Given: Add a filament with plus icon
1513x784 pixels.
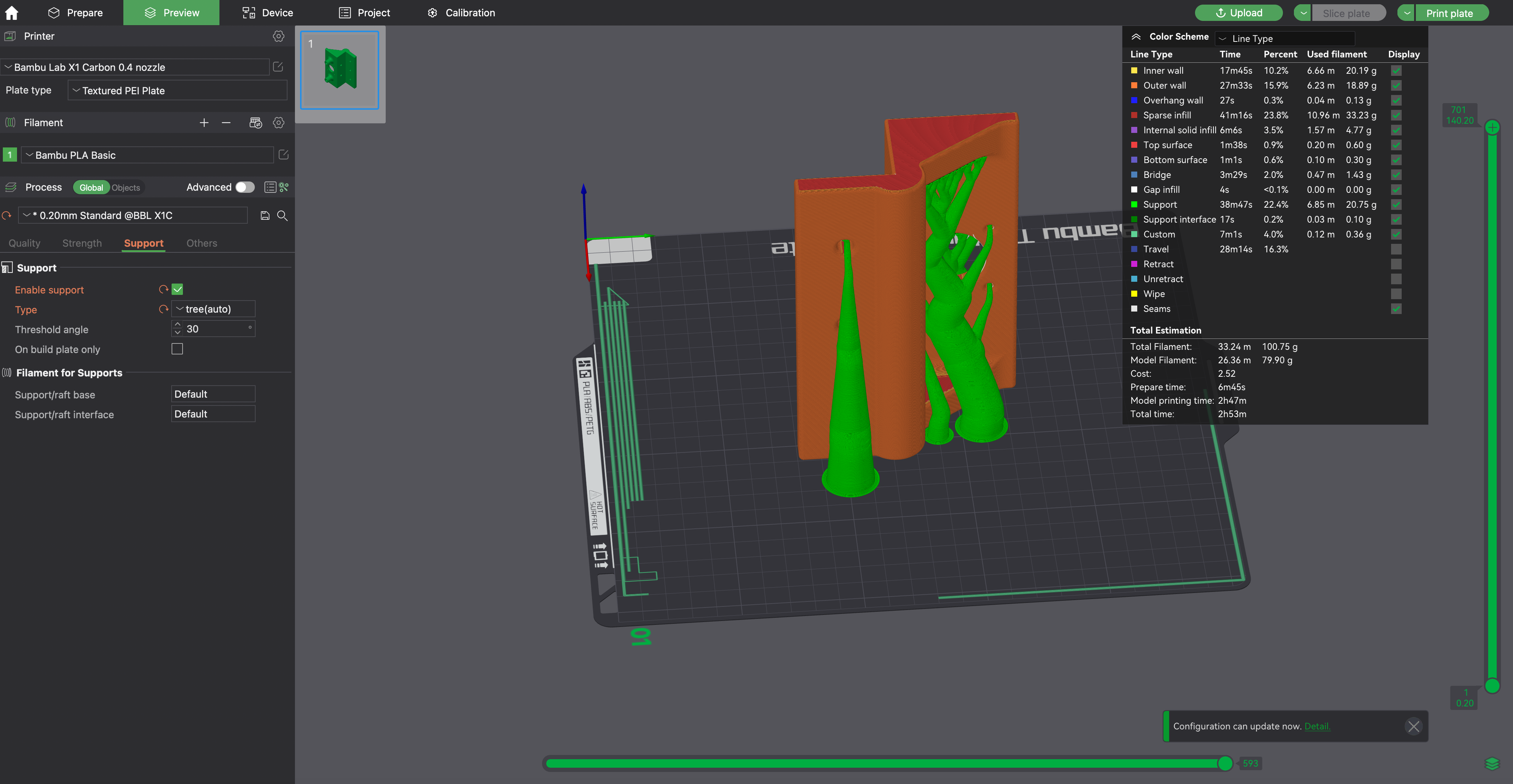Looking at the screenshot, I should coord(204,123).
